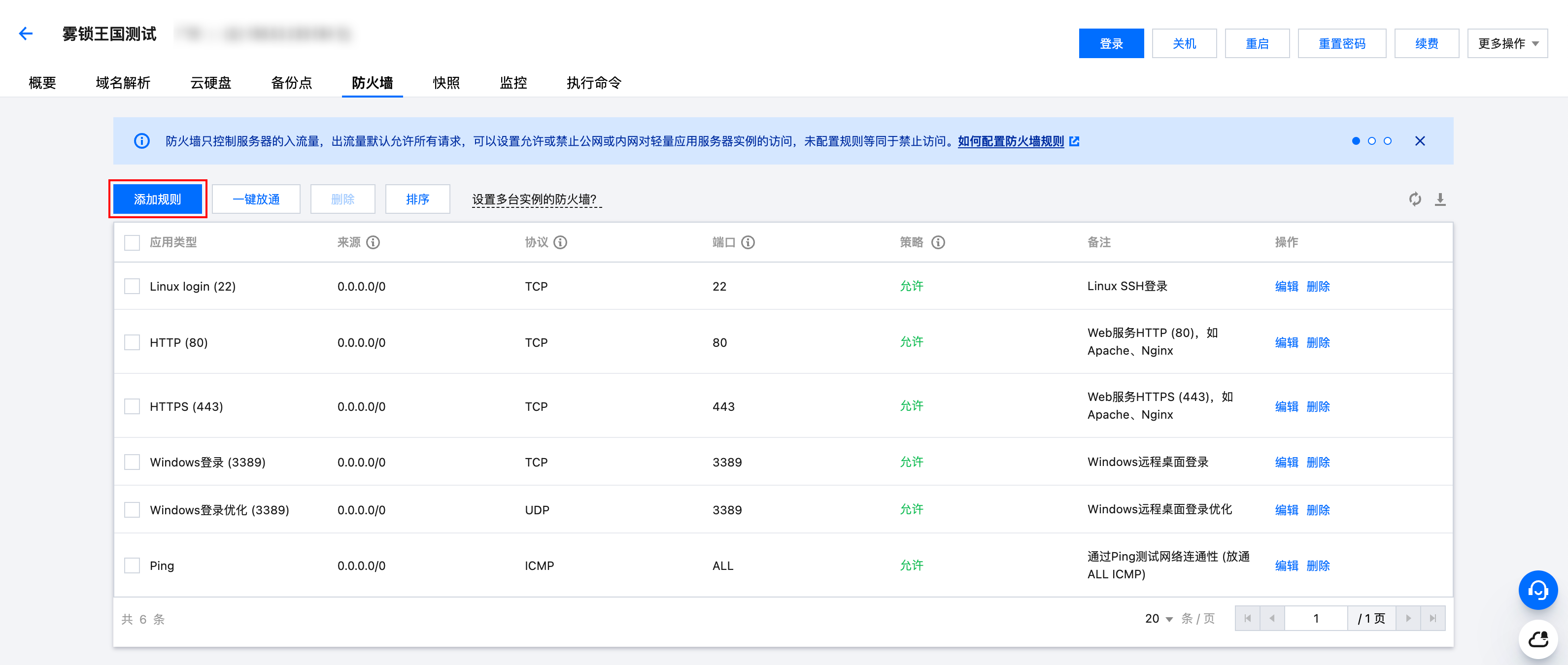This screenshot has height=665, width=1568.
Task: Check the Ping rule row
Action: [x=132, y=565]
